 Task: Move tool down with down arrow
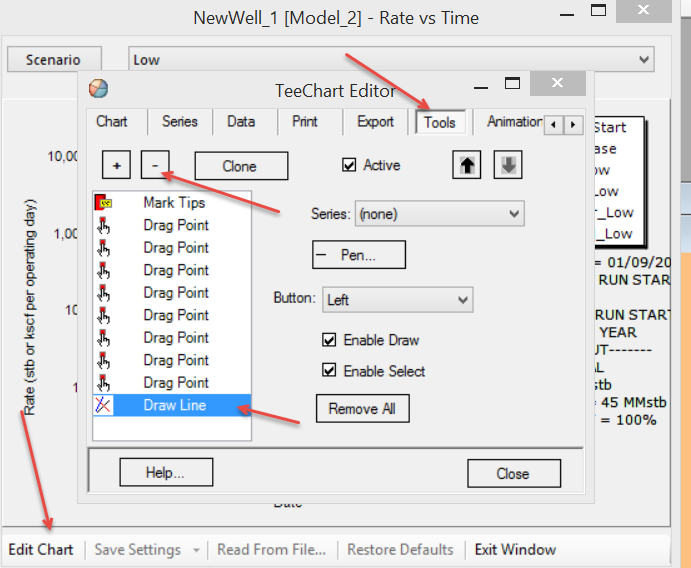(x=508, y=165)
